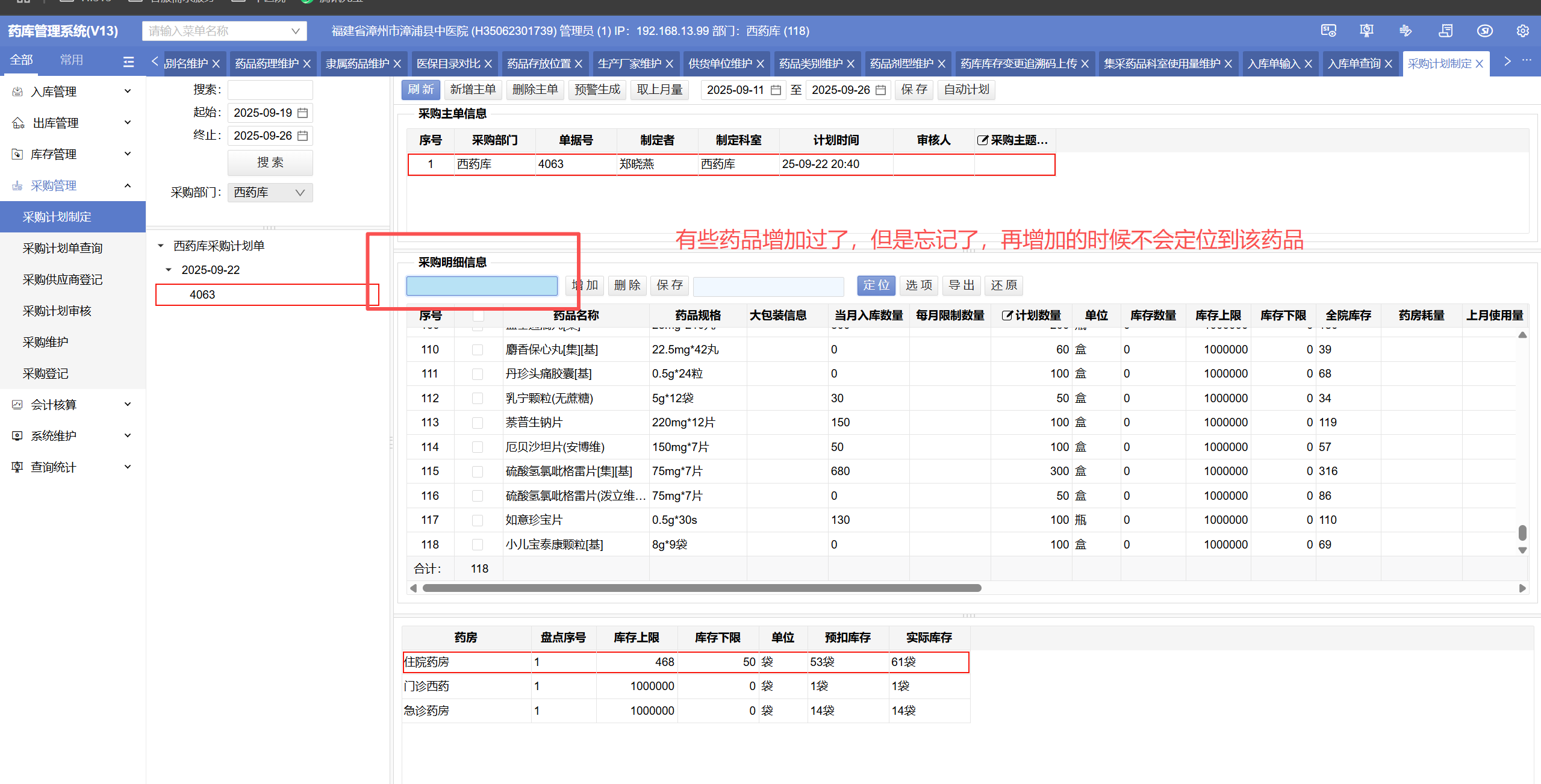1541x784 pixels.
Task: Click the bar chart edit icon
Action: pos(1406,31)
